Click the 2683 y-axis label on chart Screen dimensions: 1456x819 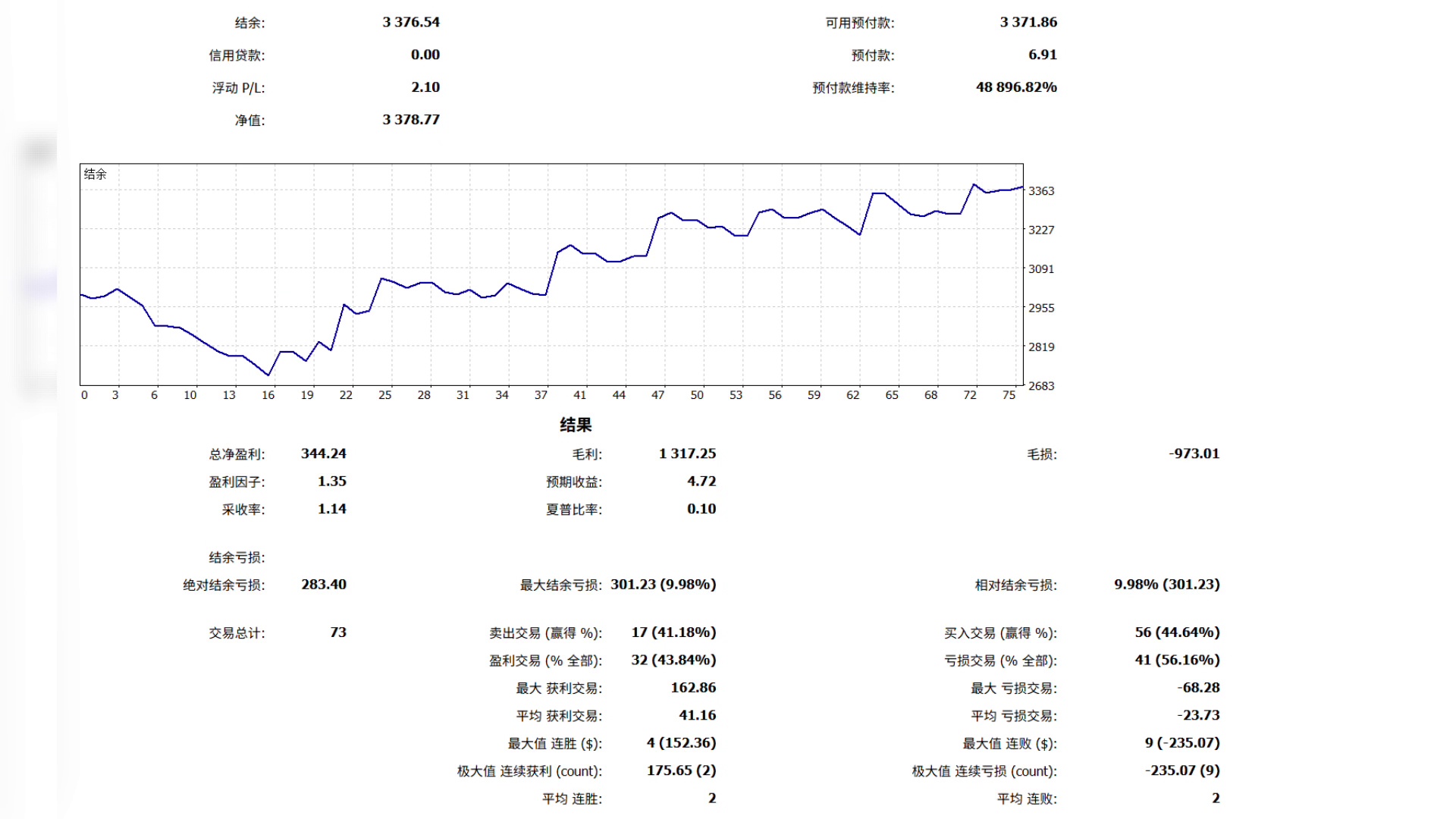[x=1041, y=386]
